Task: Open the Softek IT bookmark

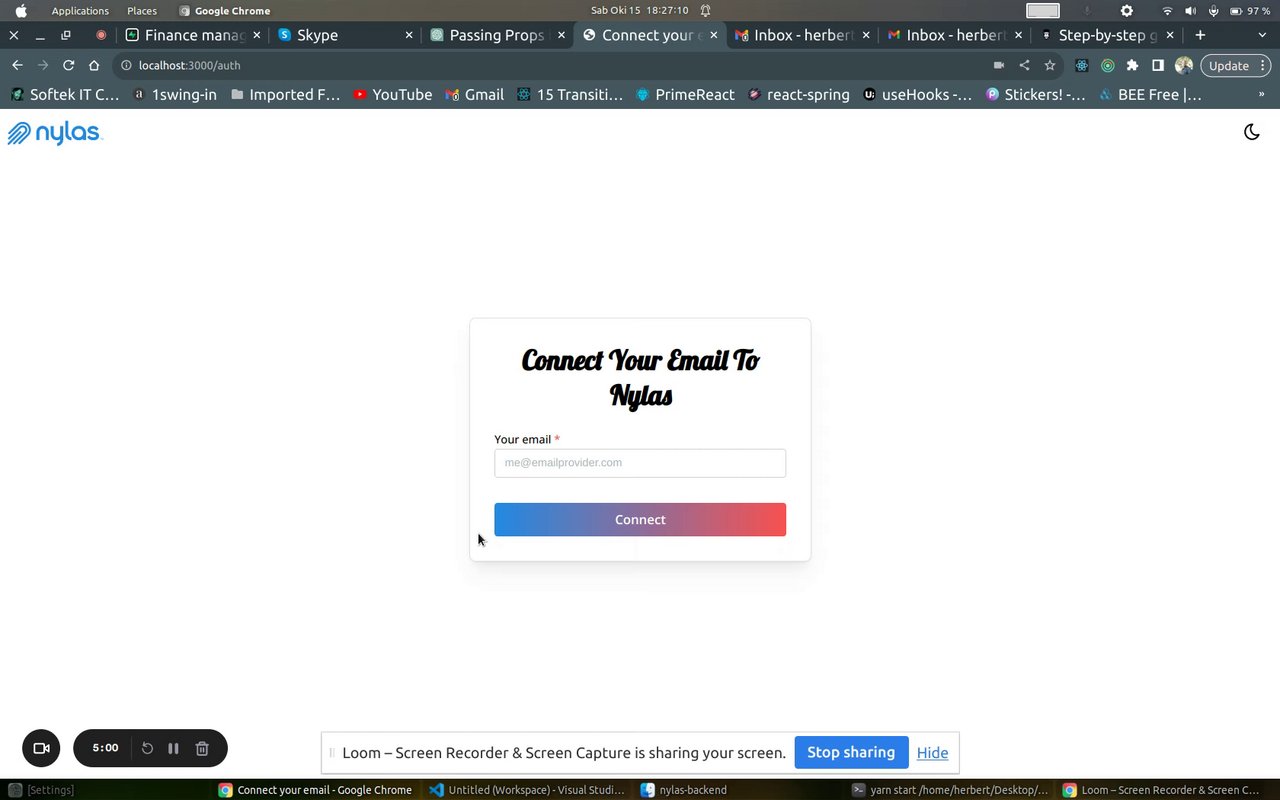Action: click(64, 95)
